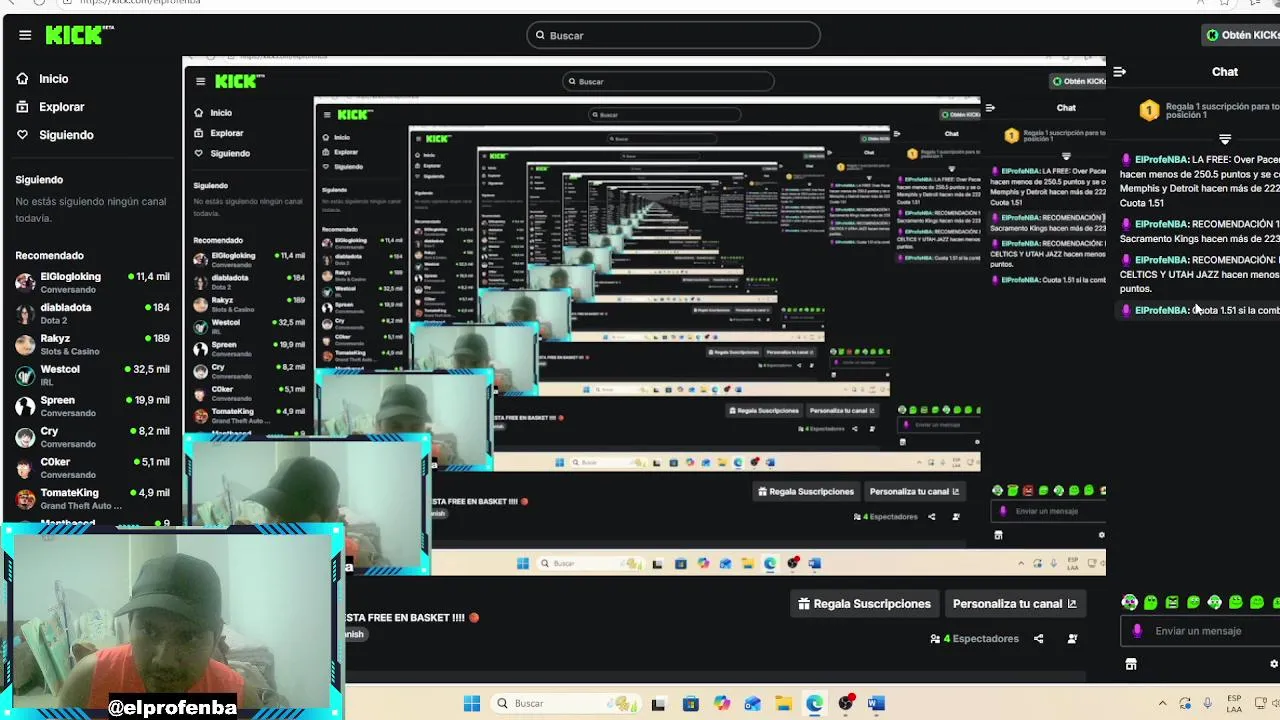Open OBS Studio from the taskbar

tap(846, 704)
